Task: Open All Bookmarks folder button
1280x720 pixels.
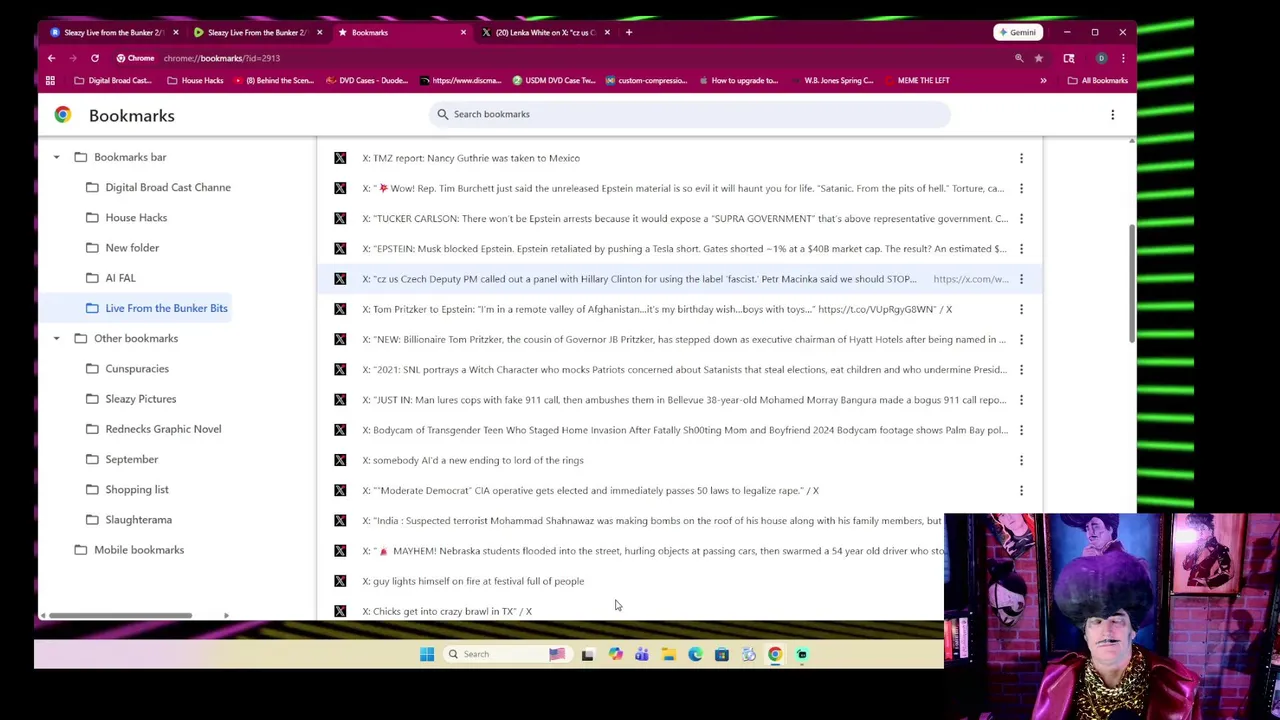Action: pyautogui.click(x=1097, y=80)
